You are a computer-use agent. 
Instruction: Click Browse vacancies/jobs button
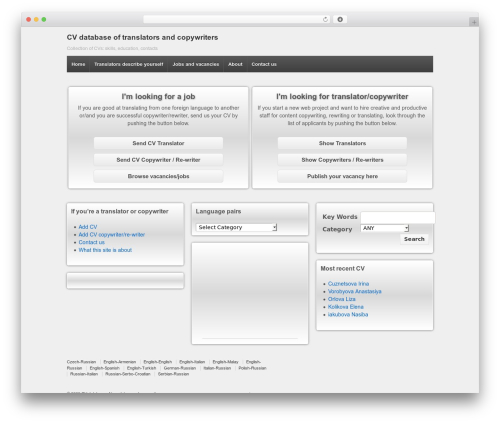click(158, 176)
